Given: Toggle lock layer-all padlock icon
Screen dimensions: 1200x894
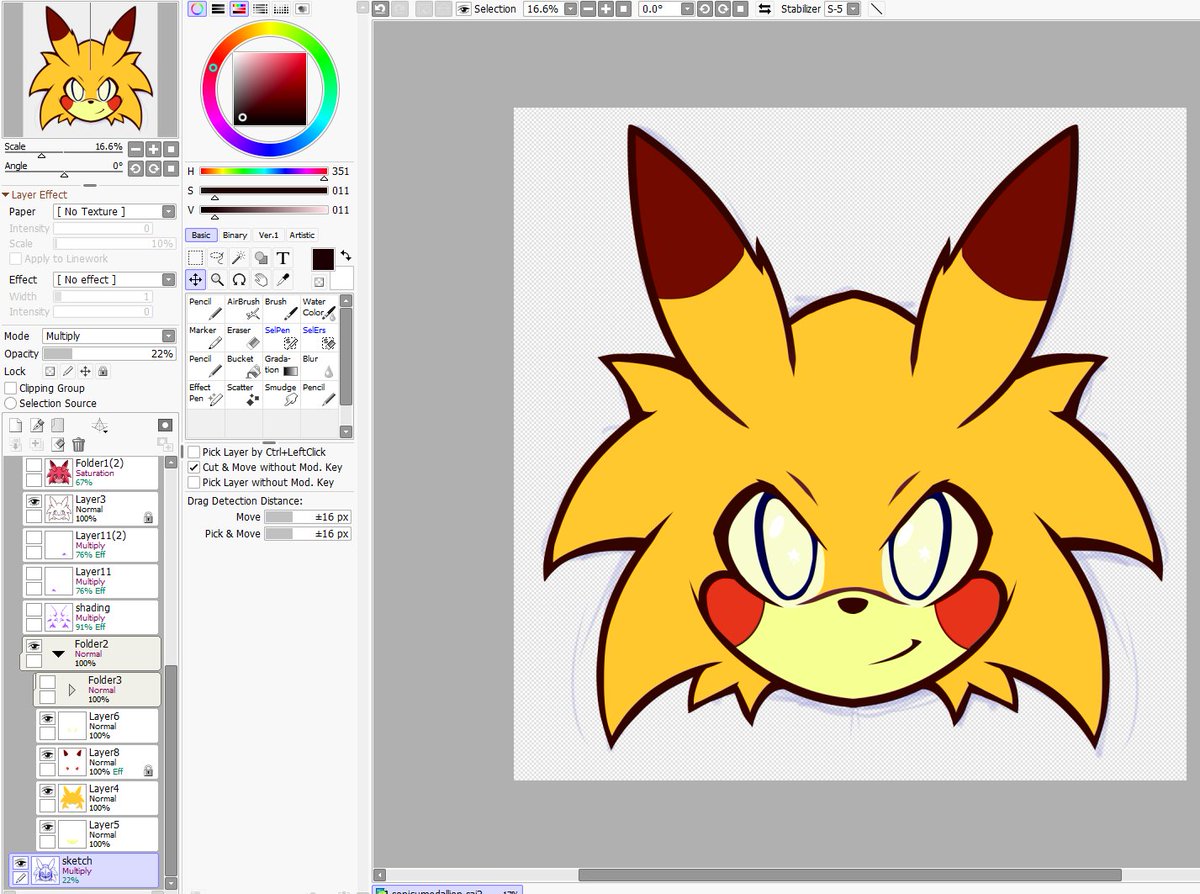Looking at the screenshot, I should (x=103, y=371).
